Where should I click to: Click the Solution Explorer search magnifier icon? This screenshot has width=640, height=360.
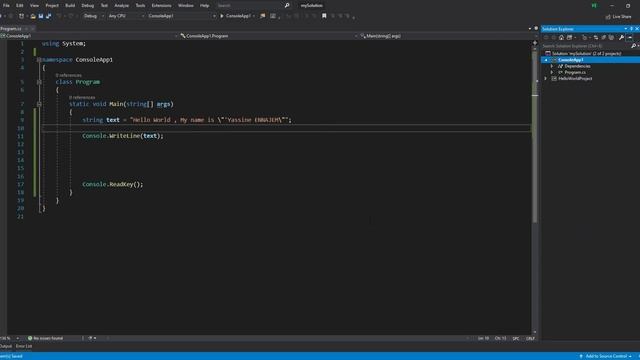[633, 46]
